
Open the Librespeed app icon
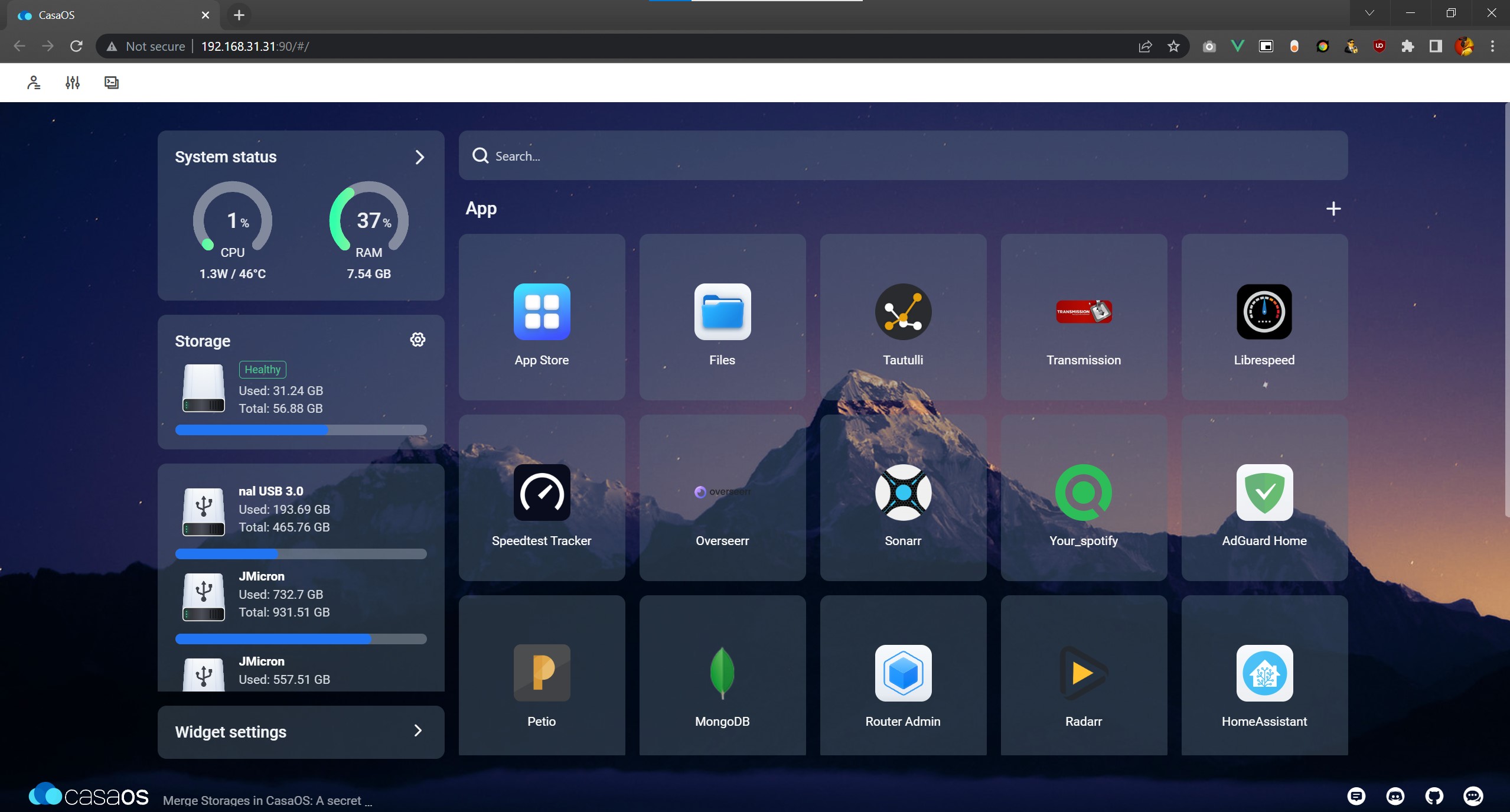pyautogui.click(x=1264, y=312)
